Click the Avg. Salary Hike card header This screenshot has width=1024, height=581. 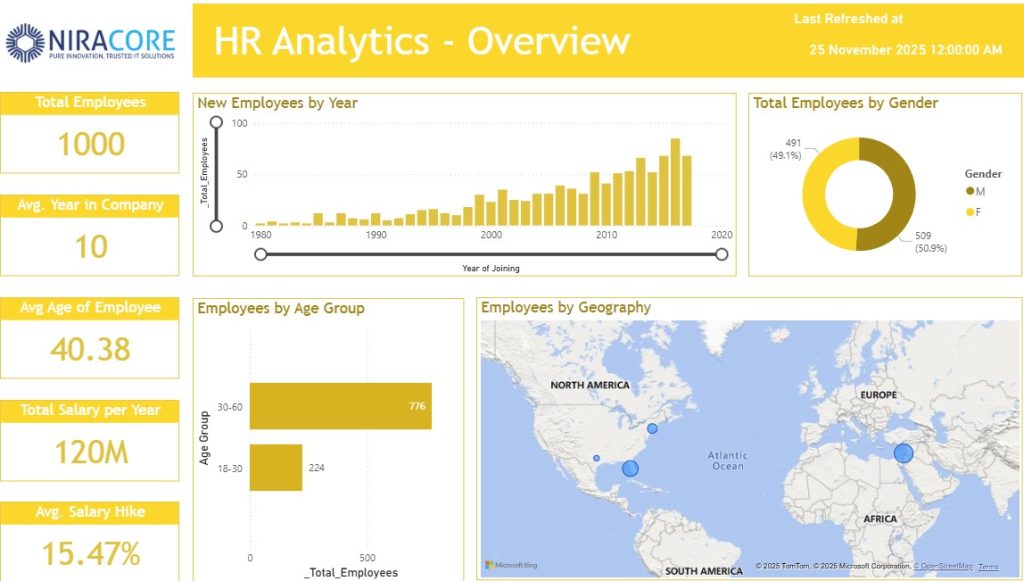[90, 512]
